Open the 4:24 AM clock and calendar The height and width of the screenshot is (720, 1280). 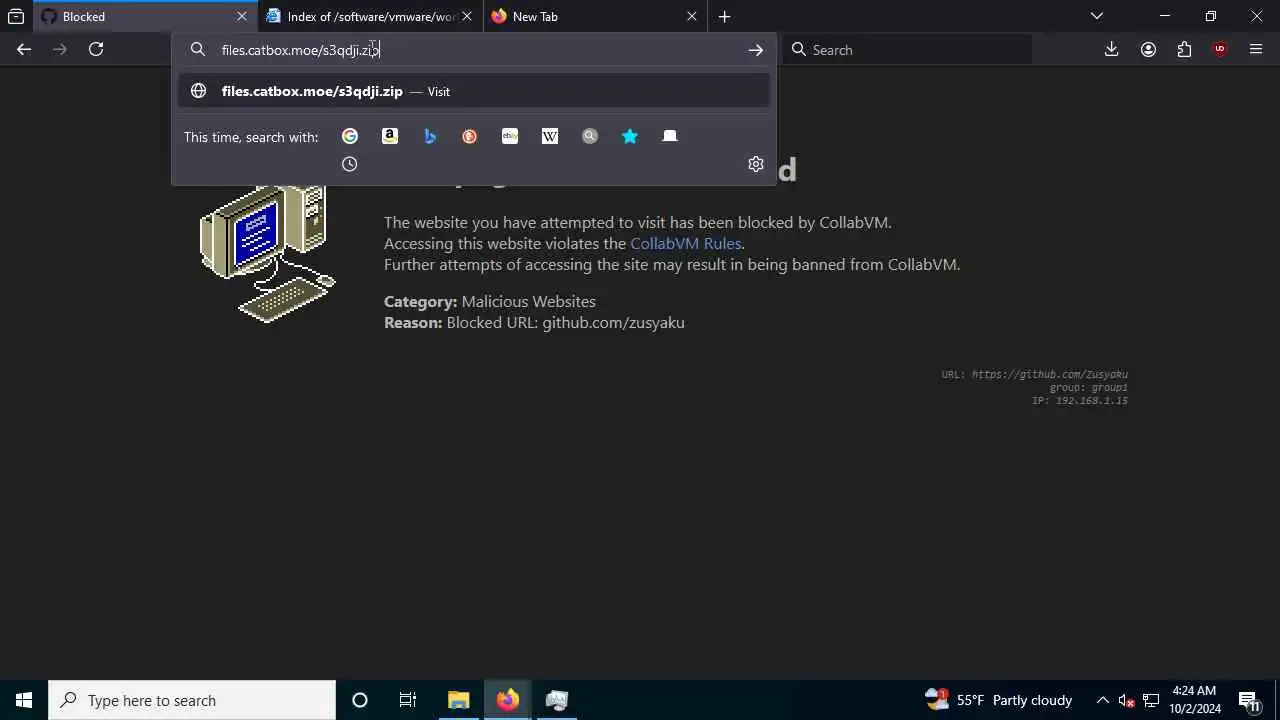point(1194,700)
